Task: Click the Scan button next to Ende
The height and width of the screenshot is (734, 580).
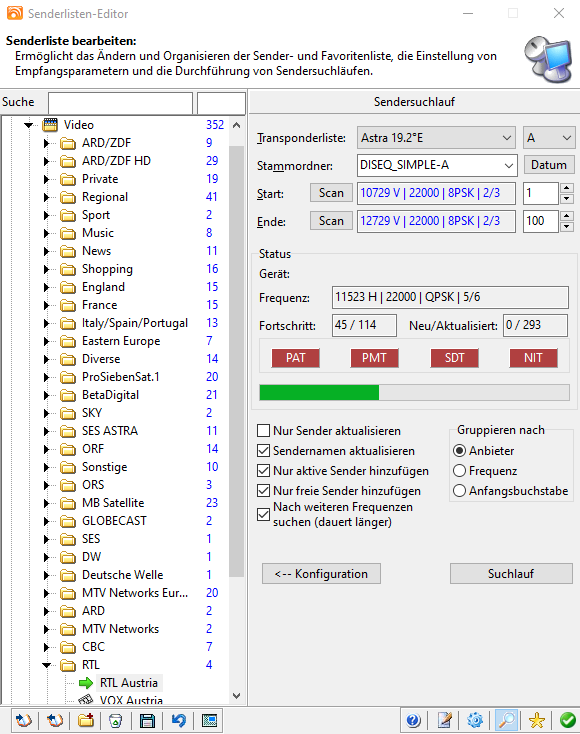Action: pyautogui.click(x=331, y=221)
